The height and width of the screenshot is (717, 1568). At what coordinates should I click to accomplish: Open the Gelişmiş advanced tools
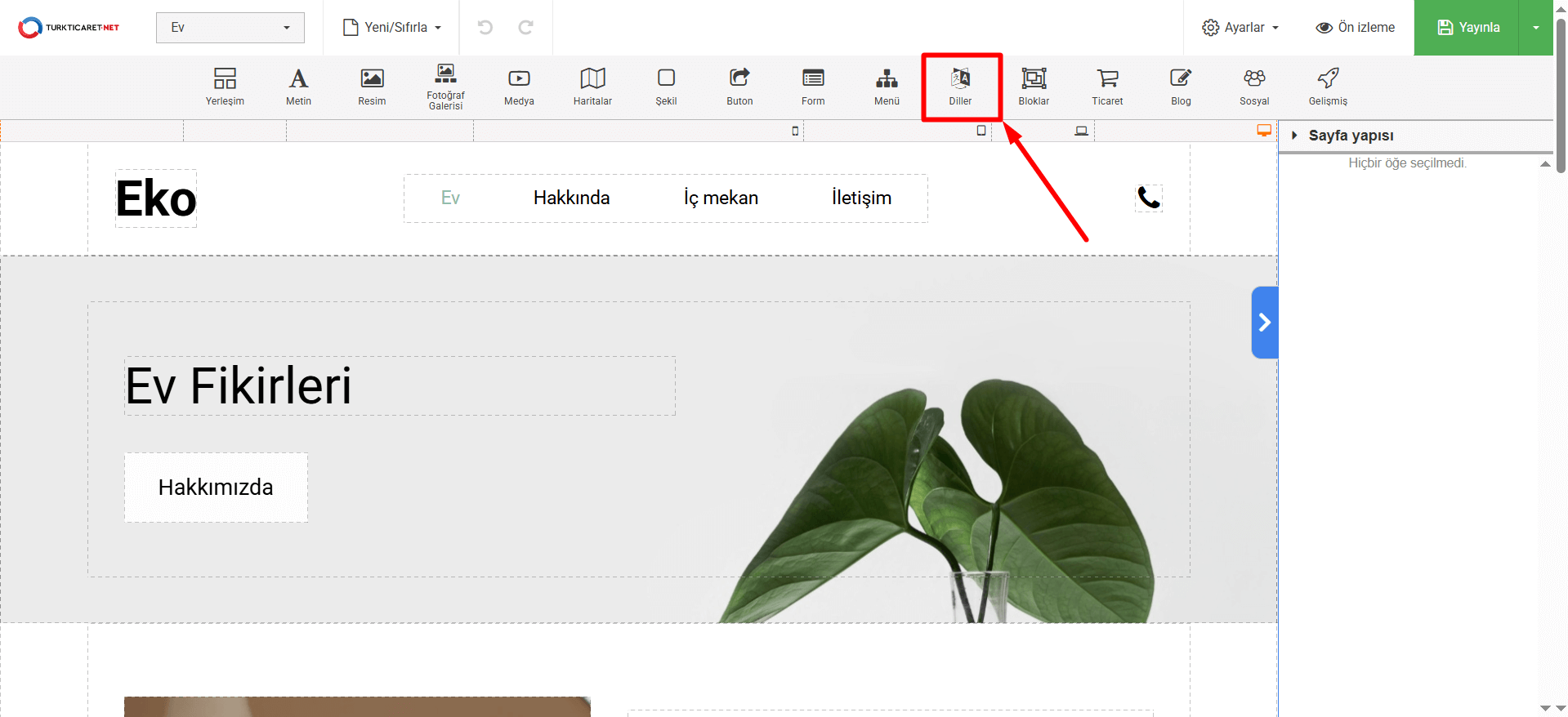(x=1328, y=87)
